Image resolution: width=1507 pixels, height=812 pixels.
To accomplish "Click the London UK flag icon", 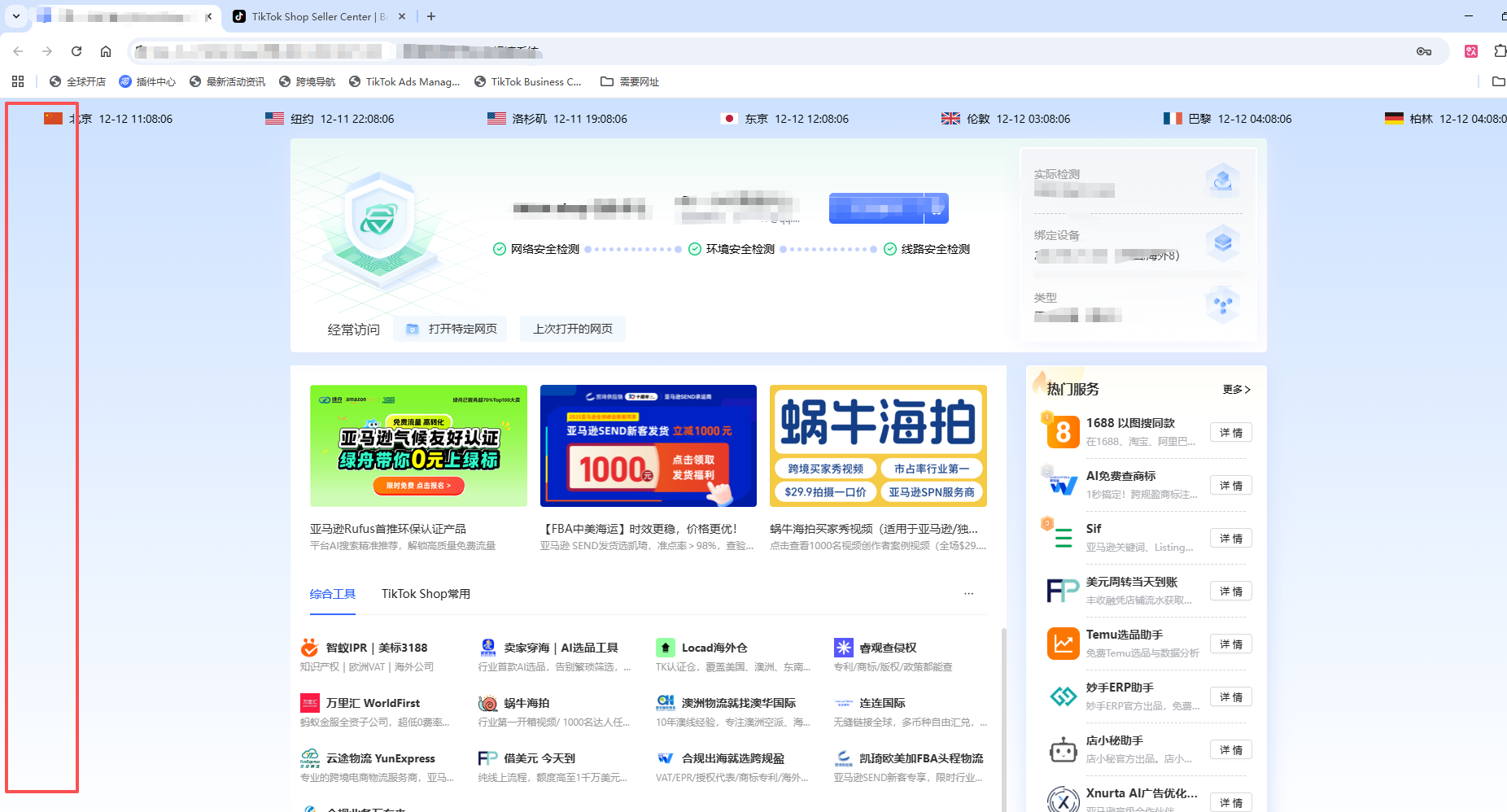I will coord(950,119).
